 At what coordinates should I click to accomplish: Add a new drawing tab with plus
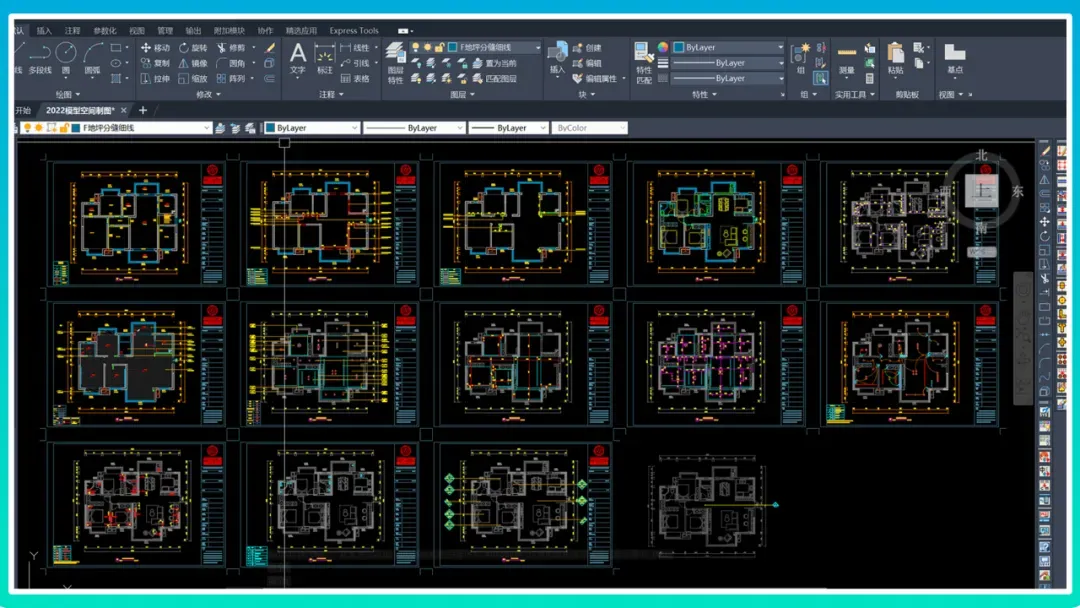pyautogui.click(x=143, y=110)
